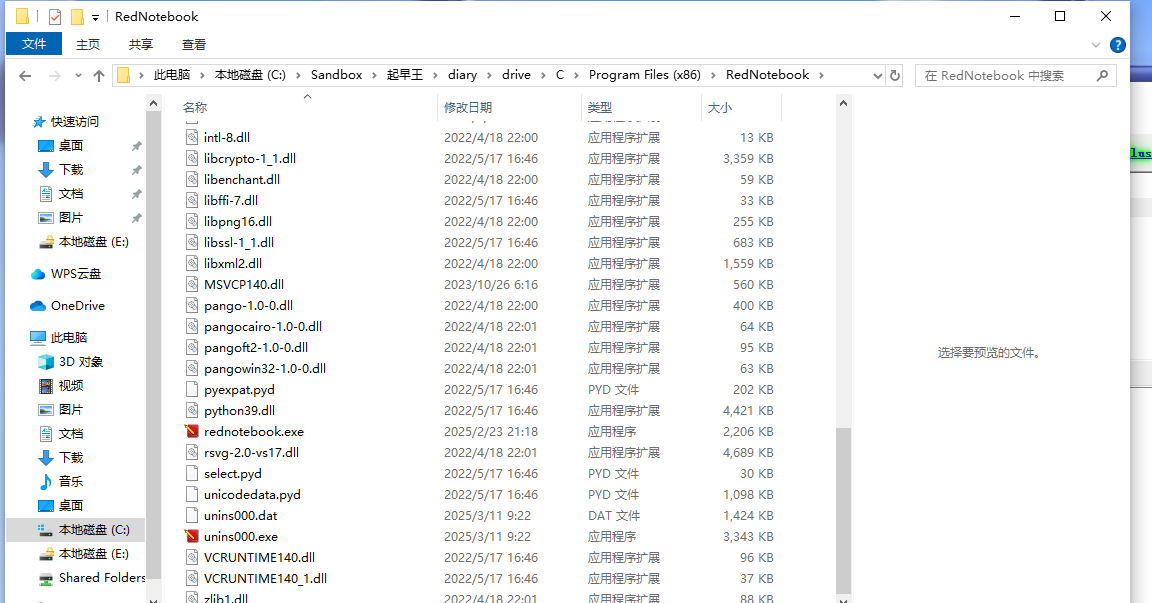Click diary in the address breadcrumb
1152x603 pixels.
(x=462, y=75)
